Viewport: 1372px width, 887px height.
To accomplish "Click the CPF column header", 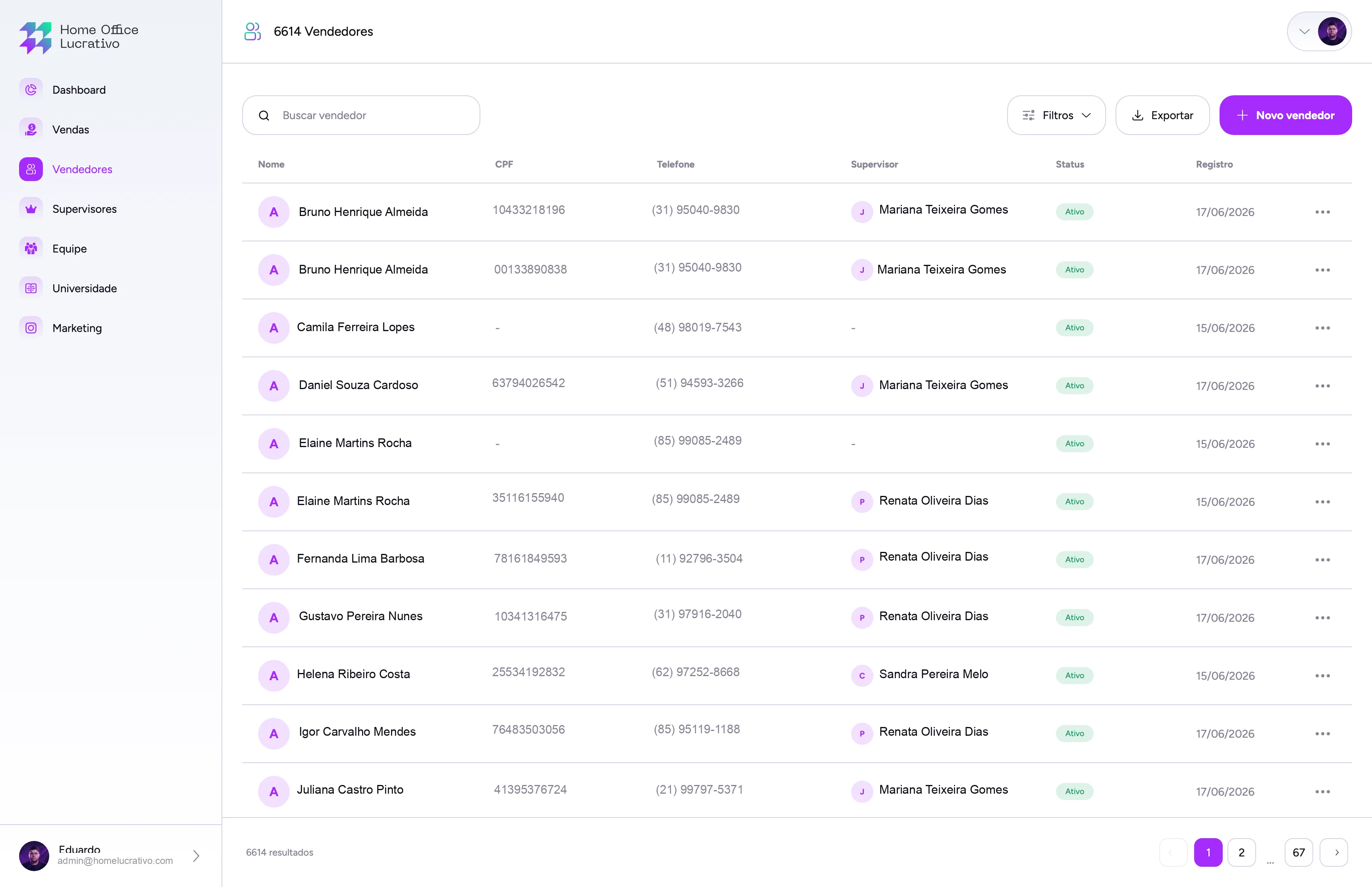I will click(504, 164).
